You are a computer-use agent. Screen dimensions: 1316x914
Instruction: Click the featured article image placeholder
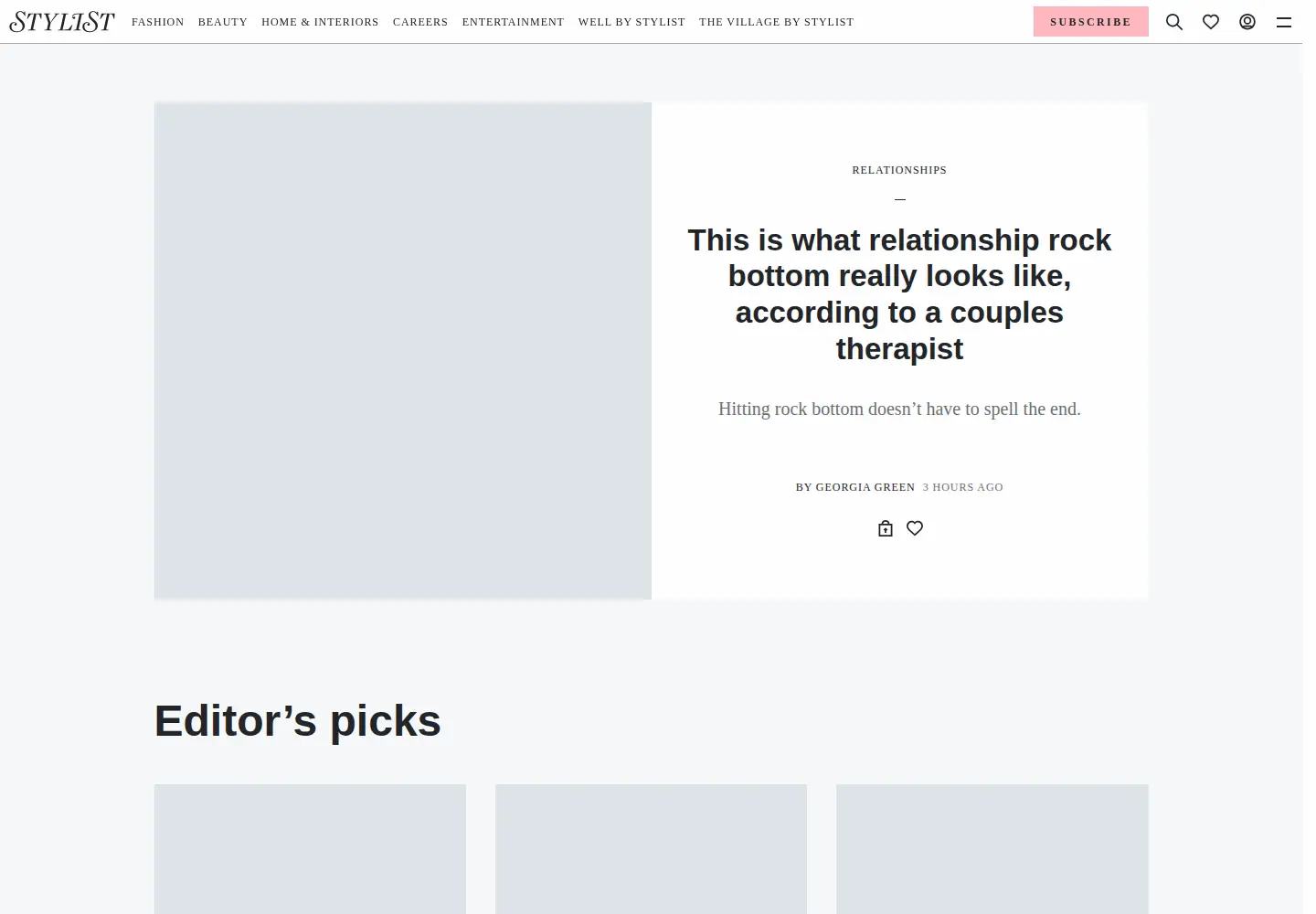403,351
